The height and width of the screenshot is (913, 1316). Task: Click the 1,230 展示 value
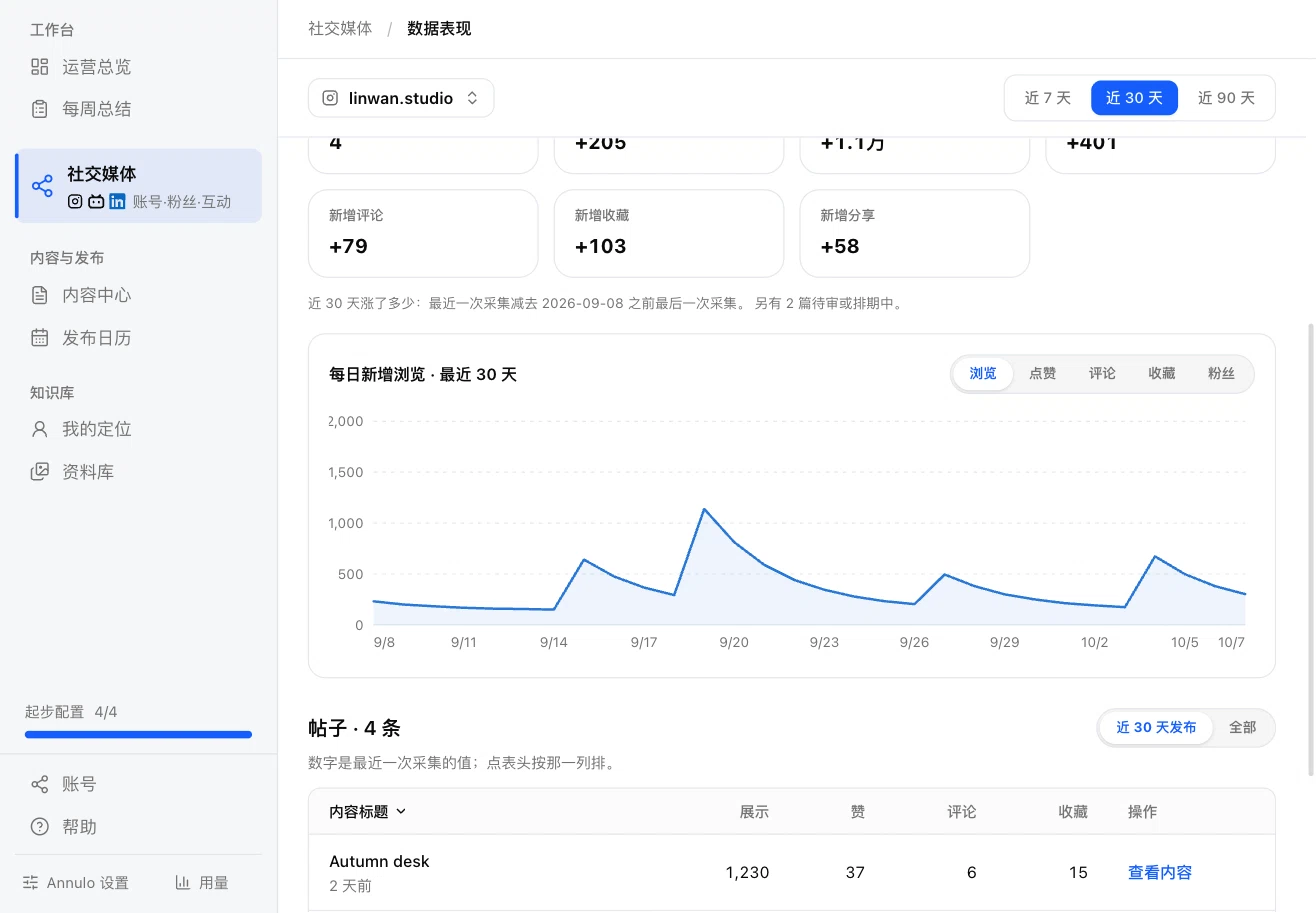[x=747, y=872]
